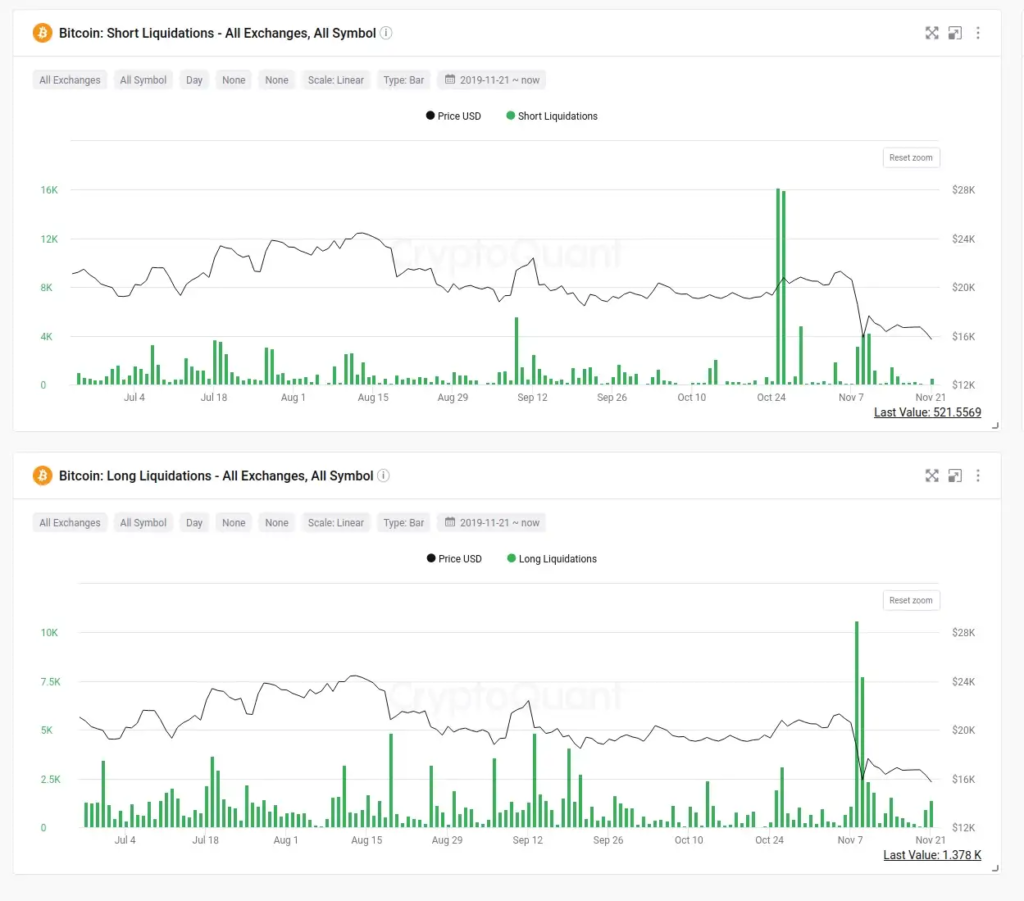Click info icon beside Long Liquidations title

384,476
